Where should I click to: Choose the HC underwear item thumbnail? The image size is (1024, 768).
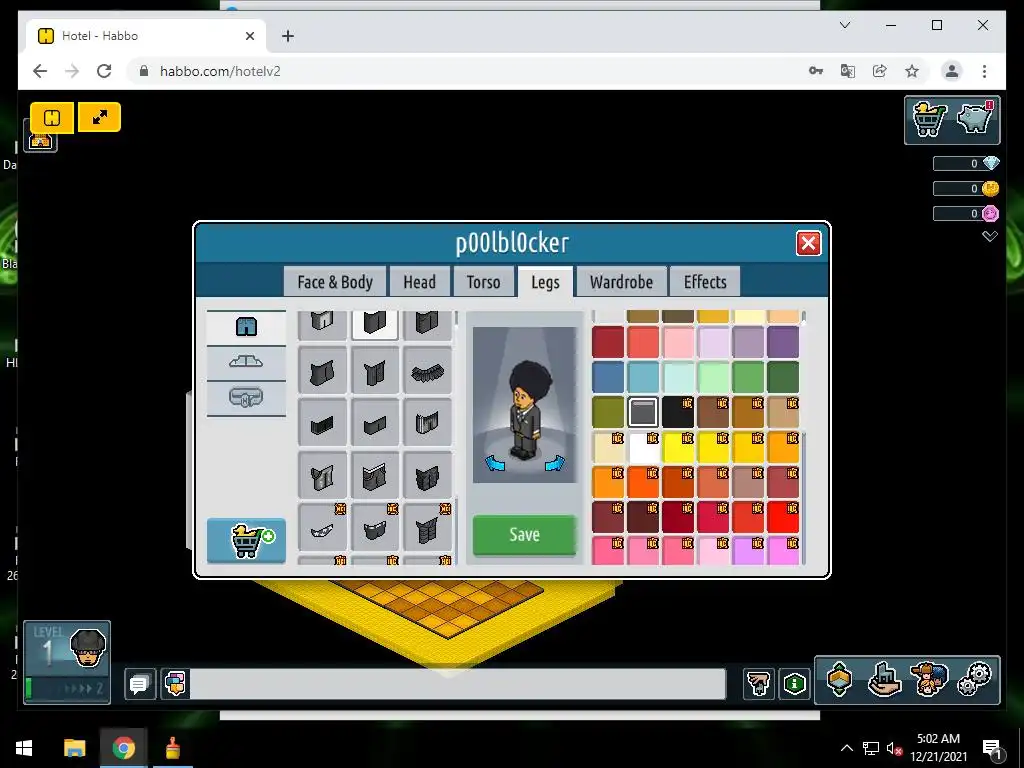click(323, 528)
